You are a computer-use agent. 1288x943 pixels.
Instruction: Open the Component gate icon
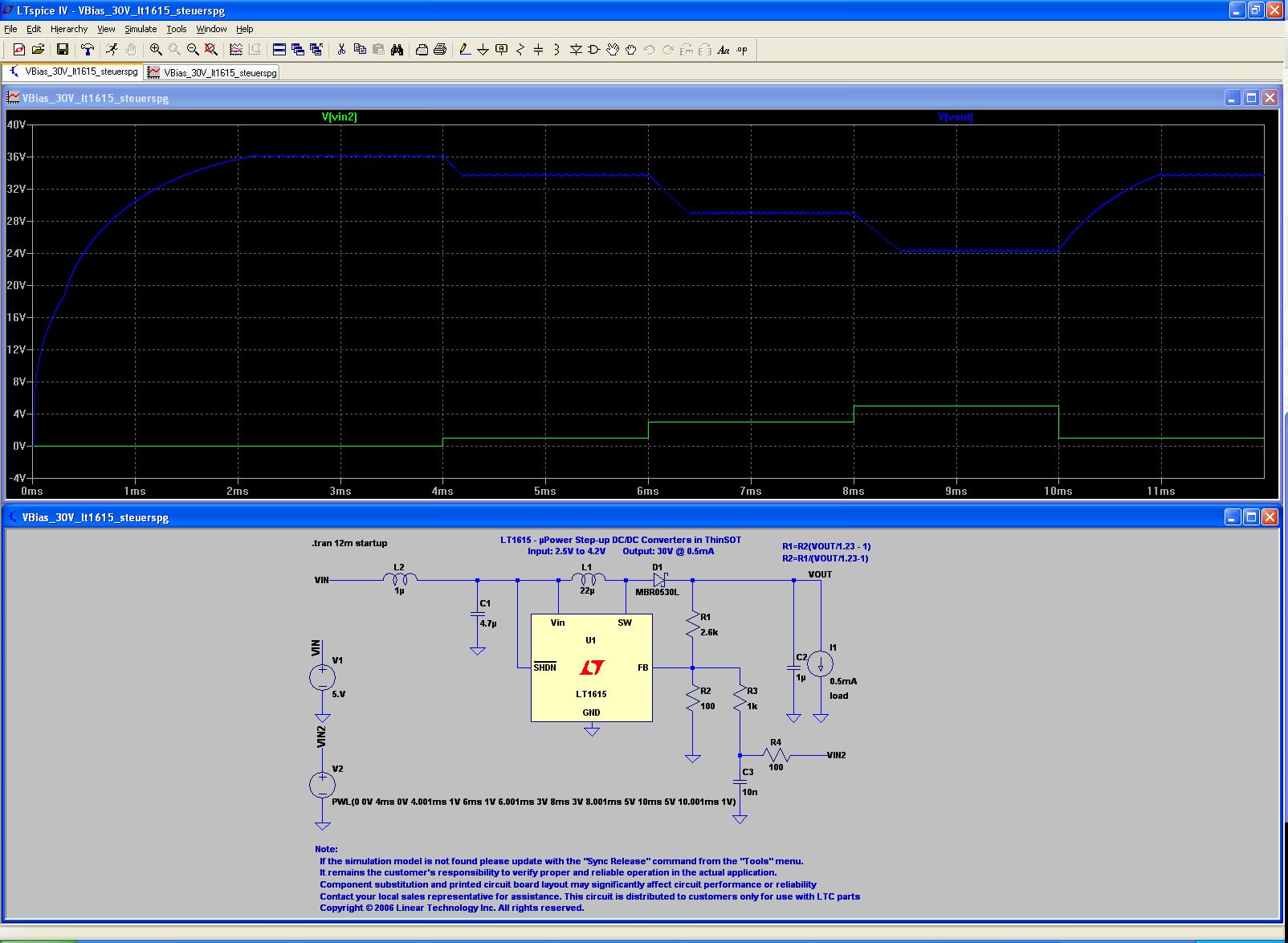(594, 50)
